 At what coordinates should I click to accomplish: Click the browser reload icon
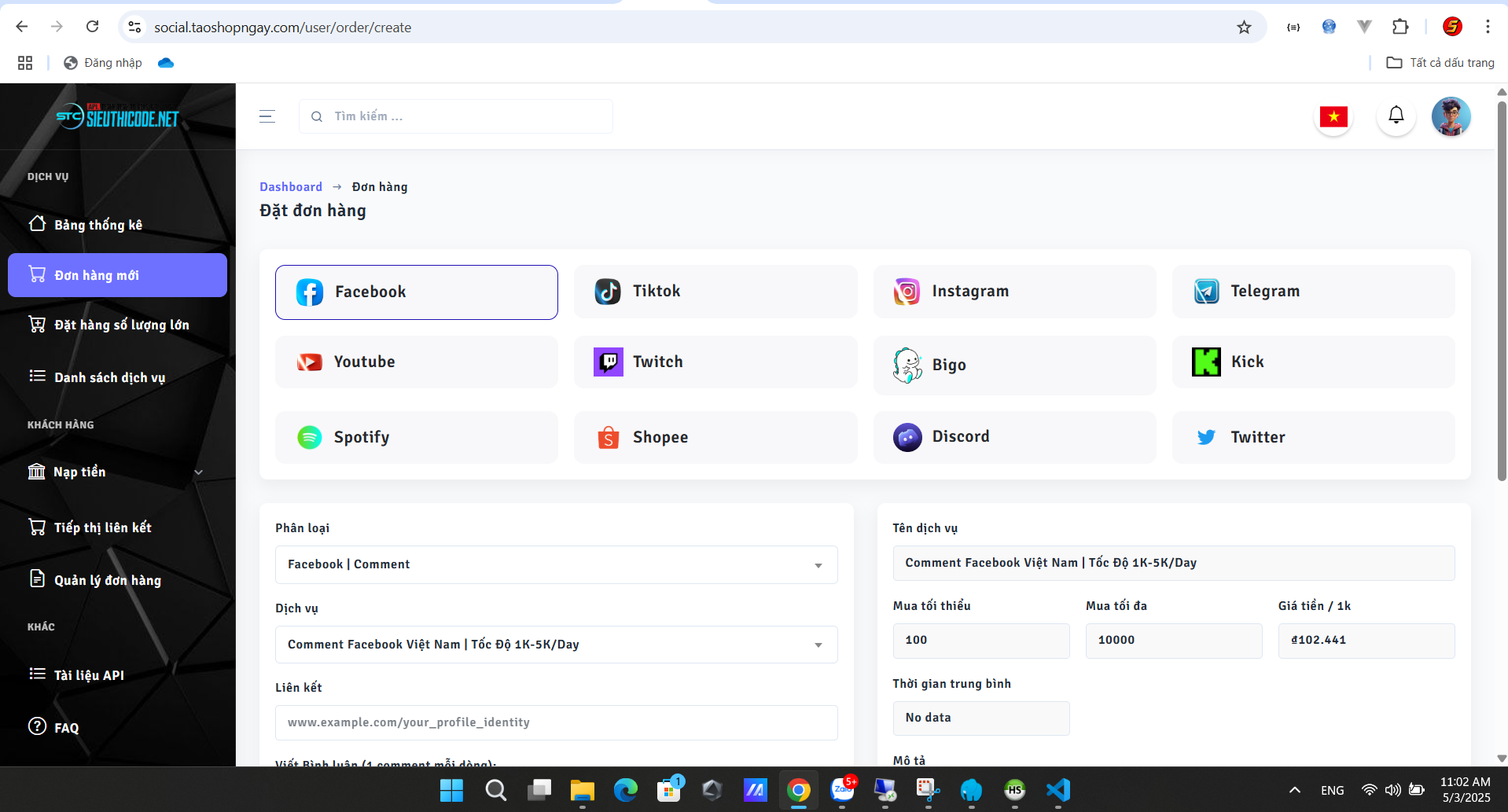tap(92, 27)
